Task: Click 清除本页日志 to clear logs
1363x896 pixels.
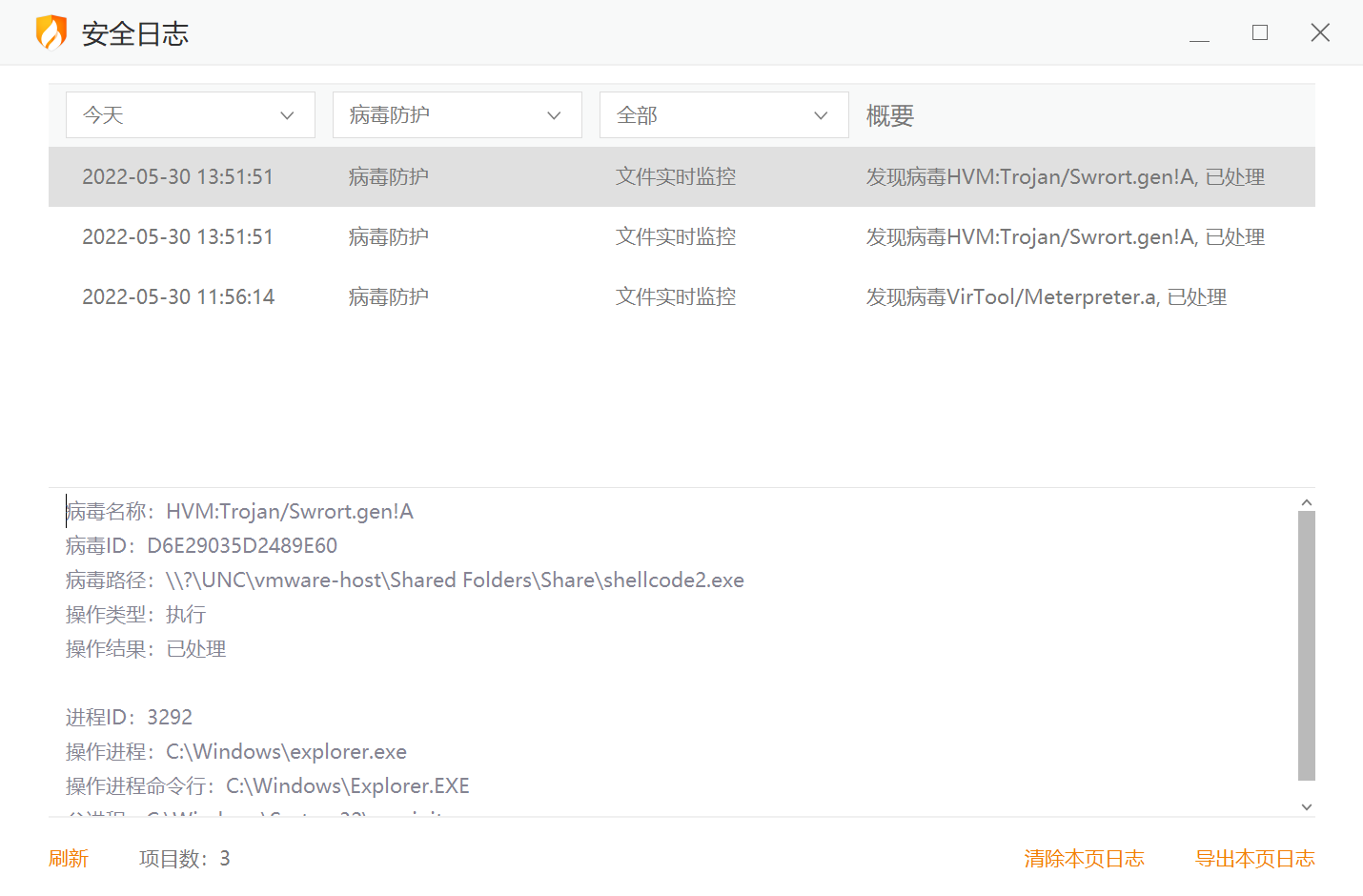Action: click(1084, 859)
